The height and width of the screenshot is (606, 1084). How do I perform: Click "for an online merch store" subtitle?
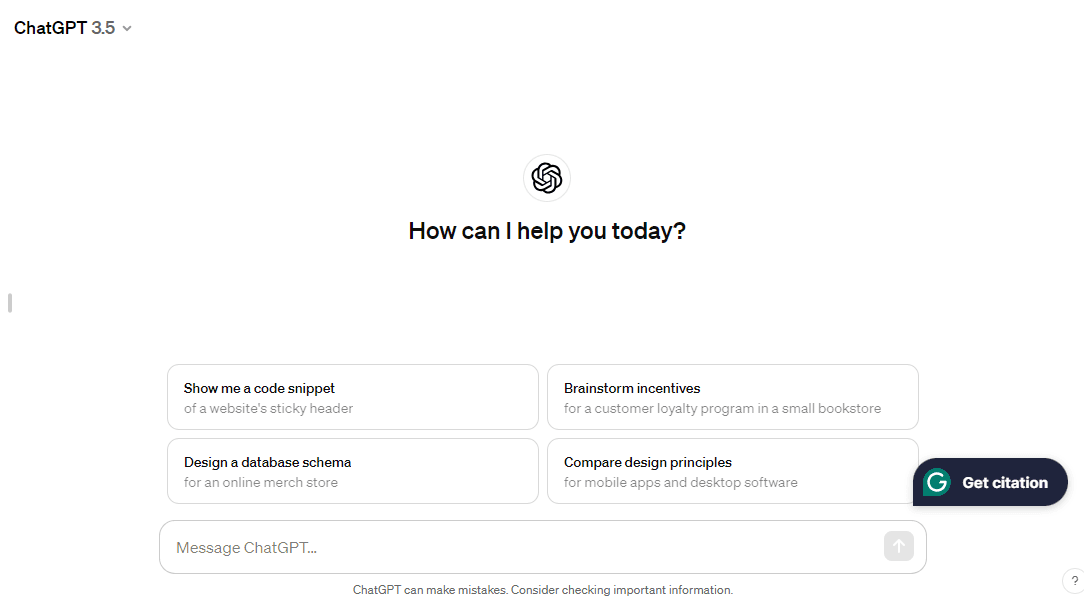(261, 482)
